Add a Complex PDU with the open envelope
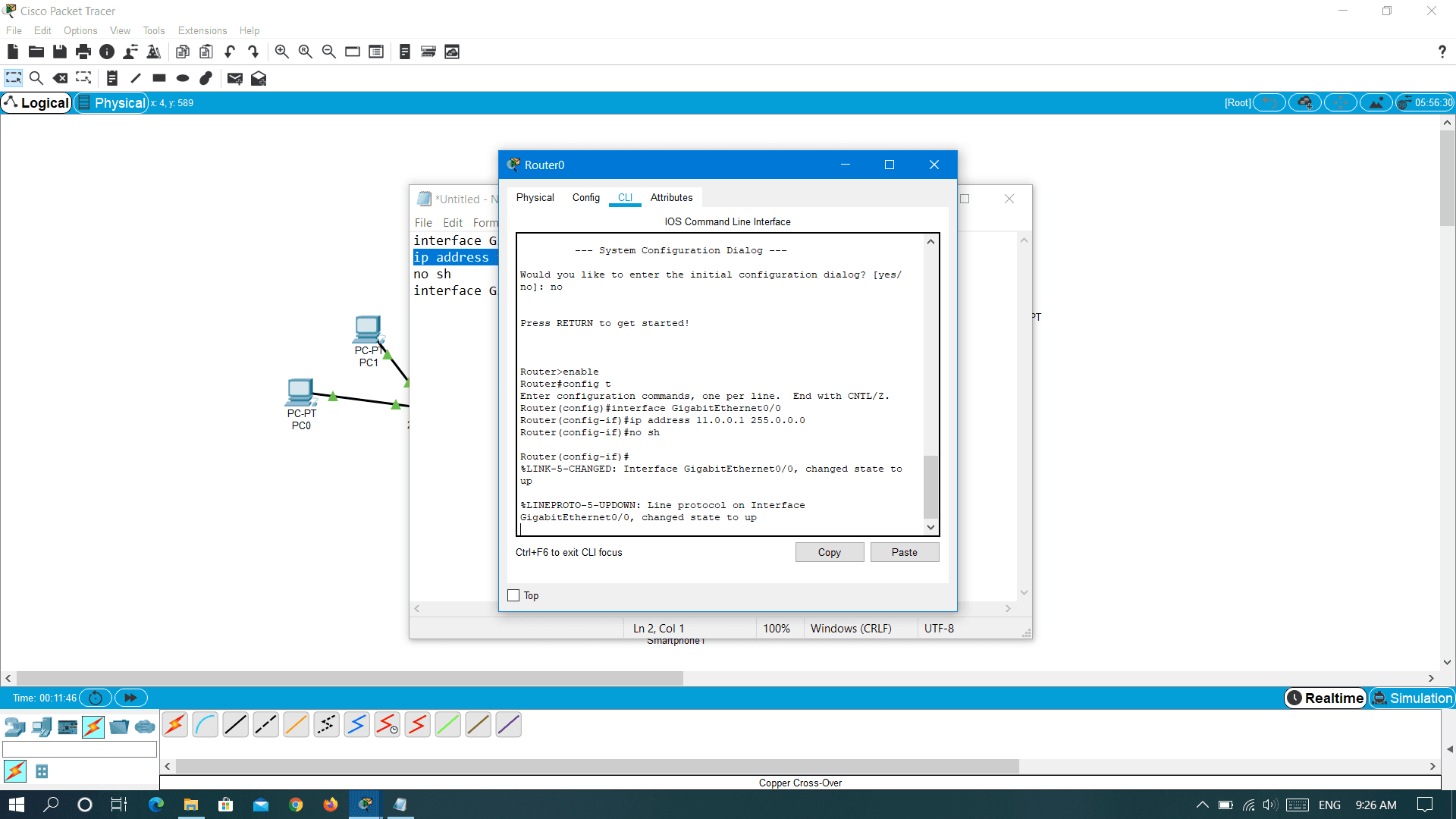Screen dimensions: 1456x819 [259, 78]
